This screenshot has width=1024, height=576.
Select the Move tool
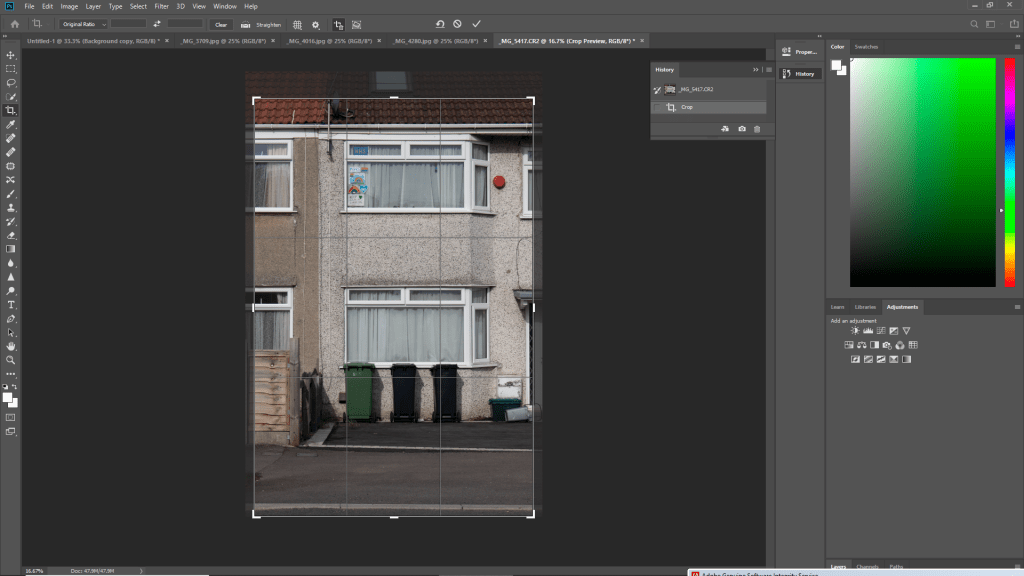[x=11, y=55]
